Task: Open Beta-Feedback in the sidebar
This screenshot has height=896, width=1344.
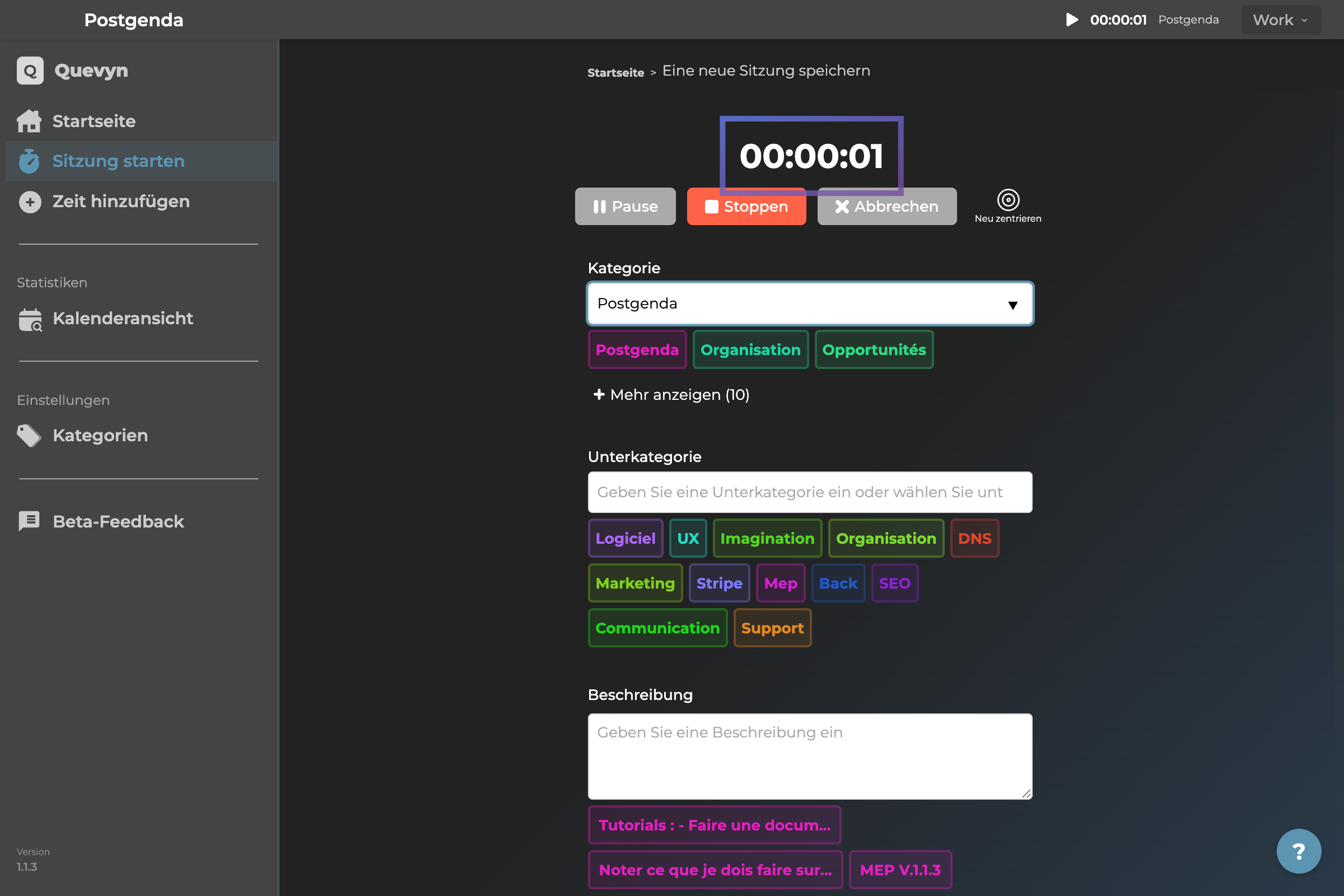Action: 142,521
